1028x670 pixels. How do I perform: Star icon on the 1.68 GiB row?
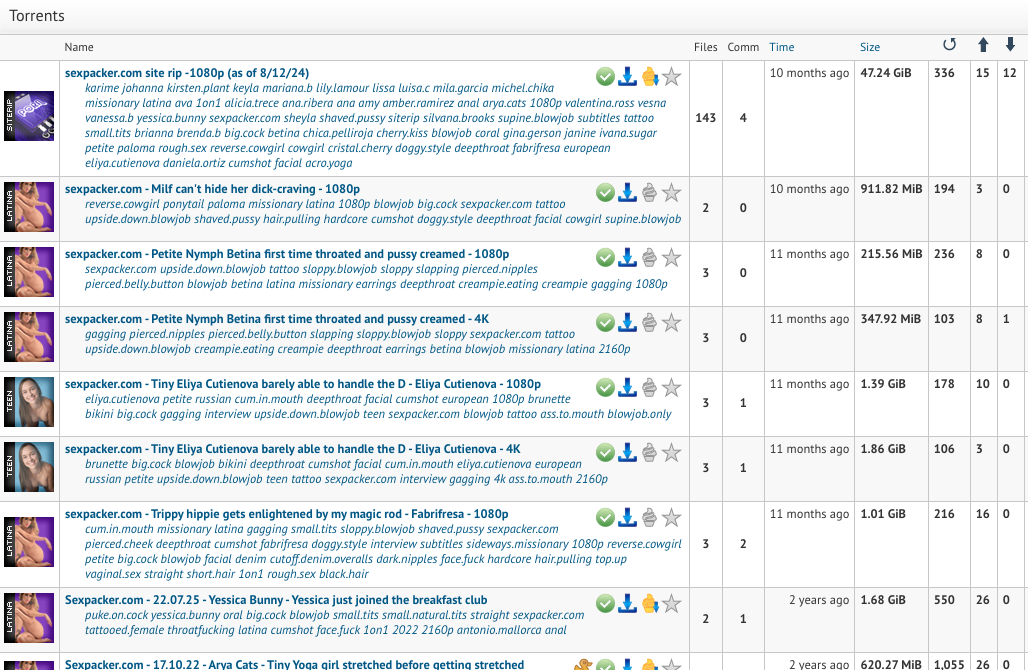[x=671, y=603]
